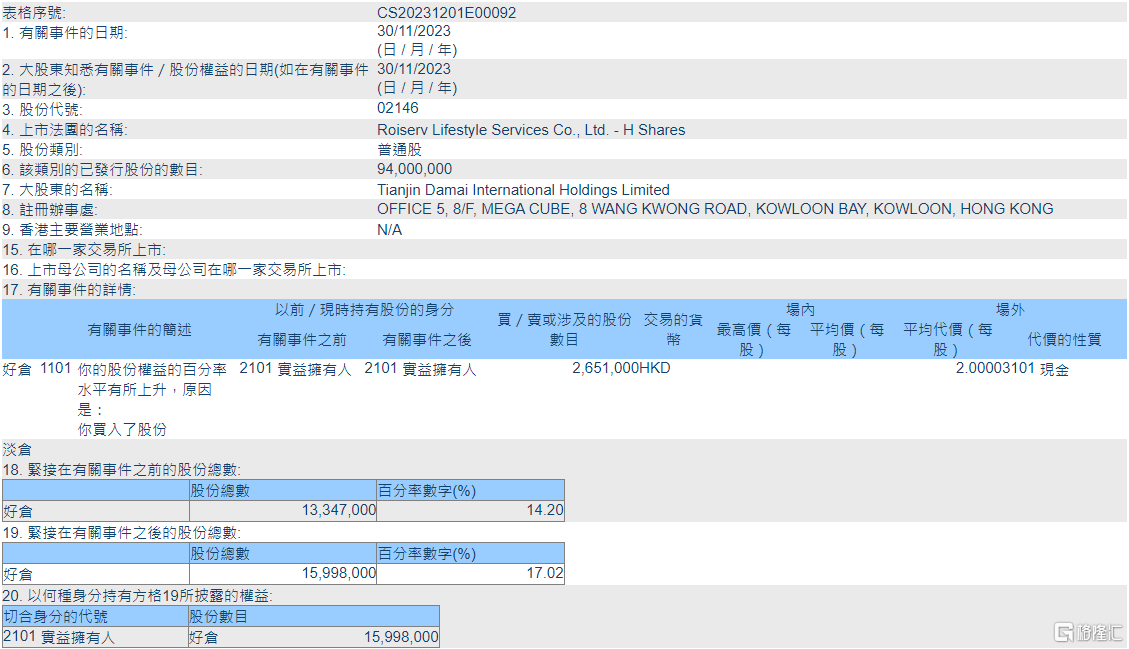
Task: Click label 4. 上市法團的名稱
Action: click(65, 130)
